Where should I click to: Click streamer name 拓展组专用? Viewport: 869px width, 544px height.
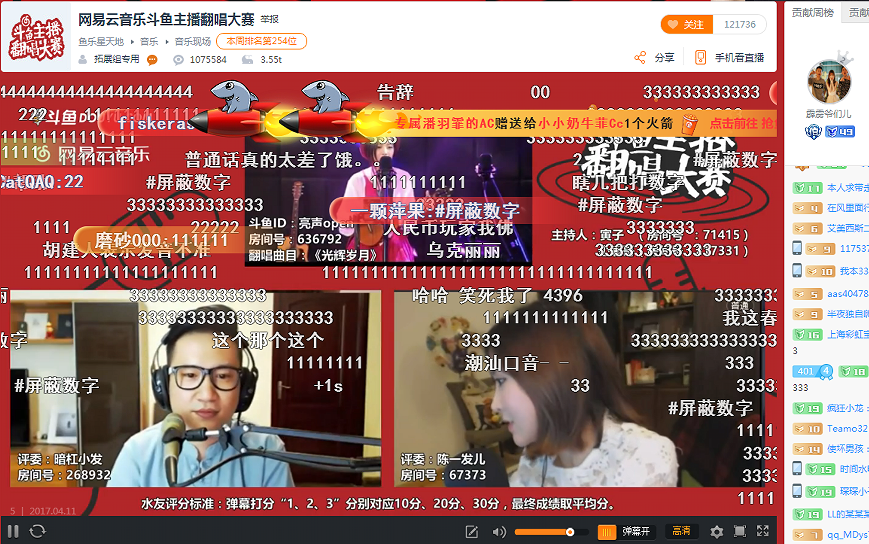[x=116, y=59]
